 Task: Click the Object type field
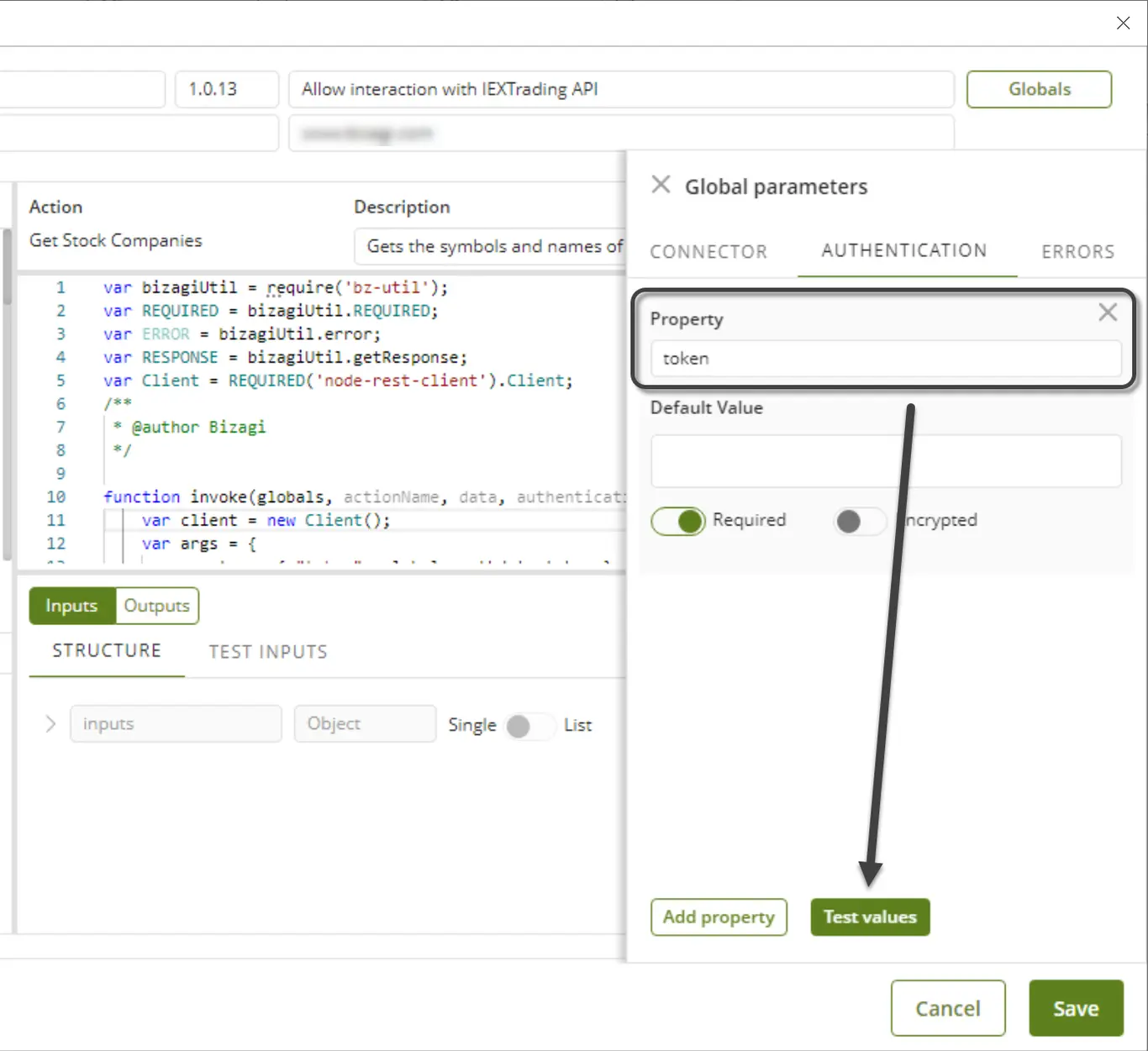pyautogui.click(x=365, y=723)
